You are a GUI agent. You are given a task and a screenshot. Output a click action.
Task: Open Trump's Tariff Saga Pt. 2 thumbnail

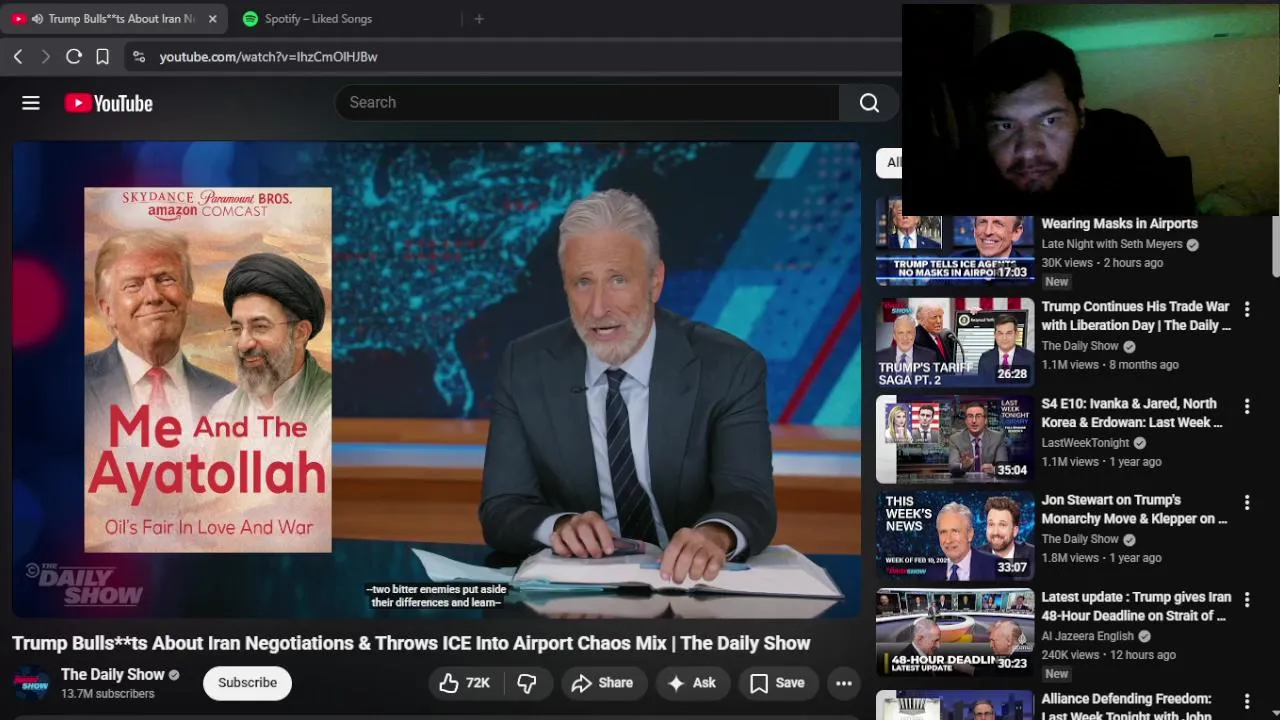click(955, 342)
